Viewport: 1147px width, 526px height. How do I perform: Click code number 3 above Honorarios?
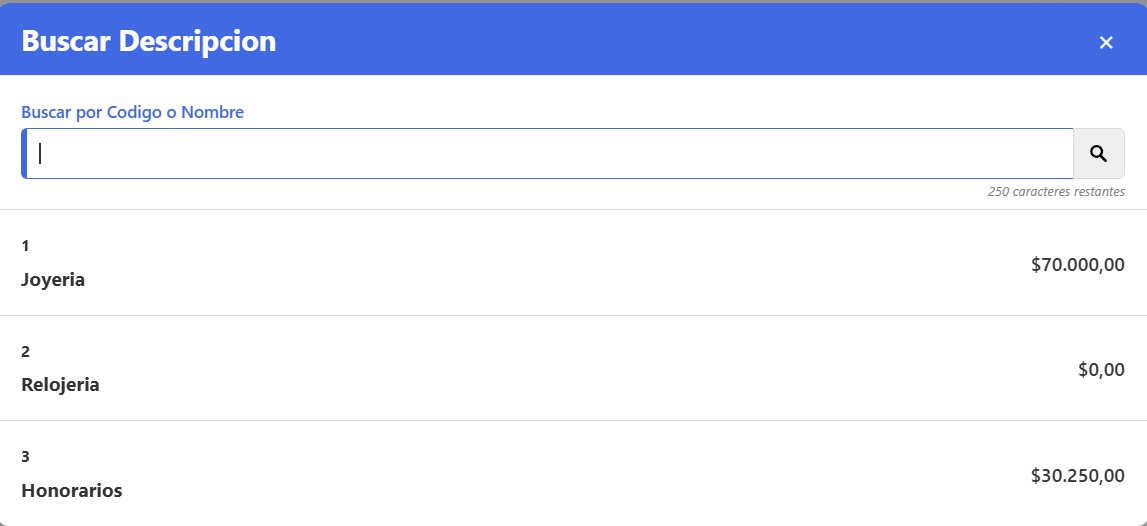coord(25,456)
